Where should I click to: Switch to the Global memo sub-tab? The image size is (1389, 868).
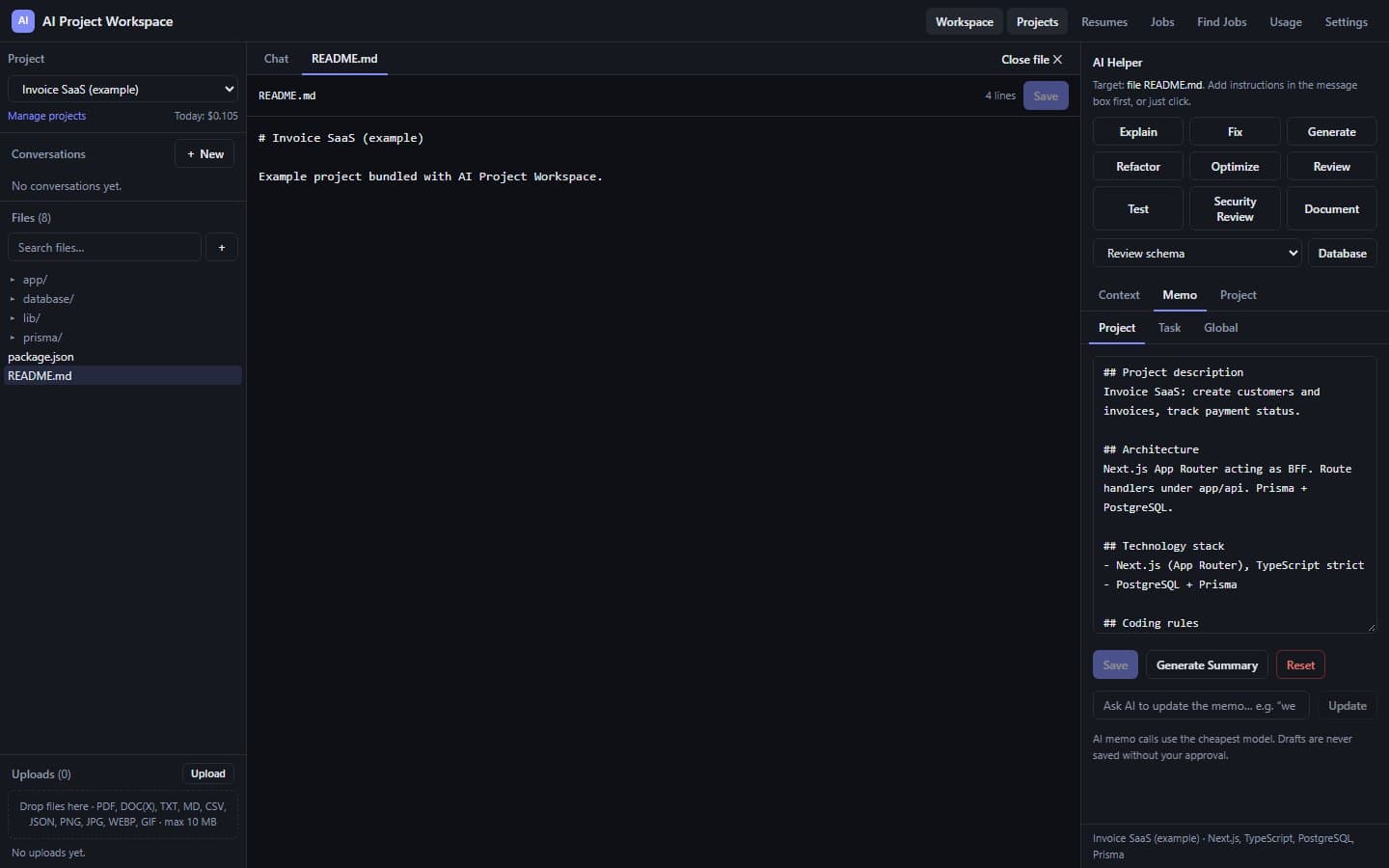click(1220, 328)
